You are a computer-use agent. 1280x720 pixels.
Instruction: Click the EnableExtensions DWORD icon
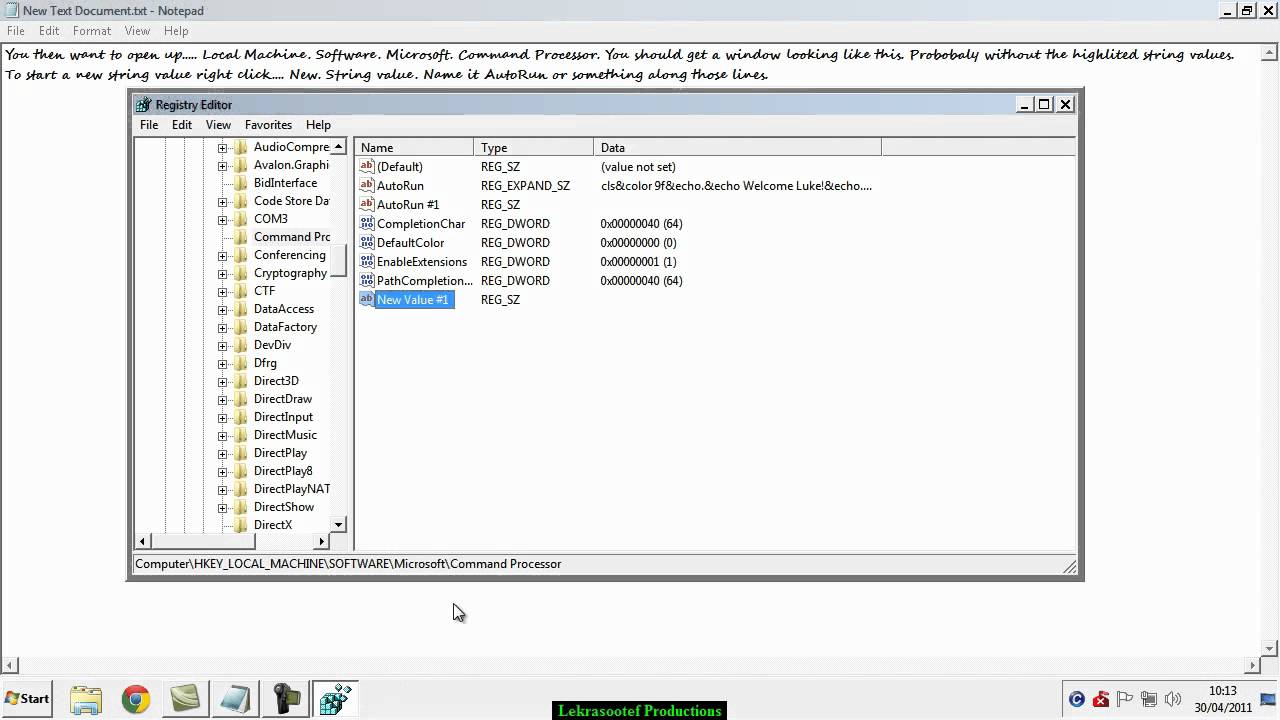tap(367, 261)
